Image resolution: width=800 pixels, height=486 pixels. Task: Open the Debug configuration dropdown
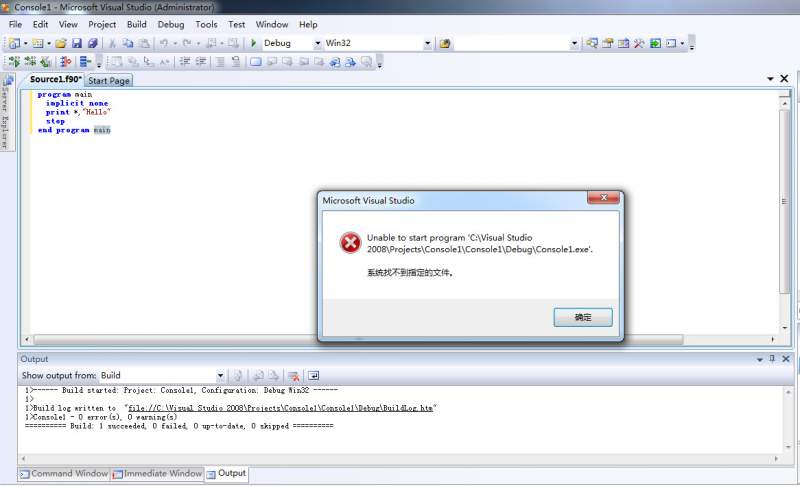[x=317, y=43]
